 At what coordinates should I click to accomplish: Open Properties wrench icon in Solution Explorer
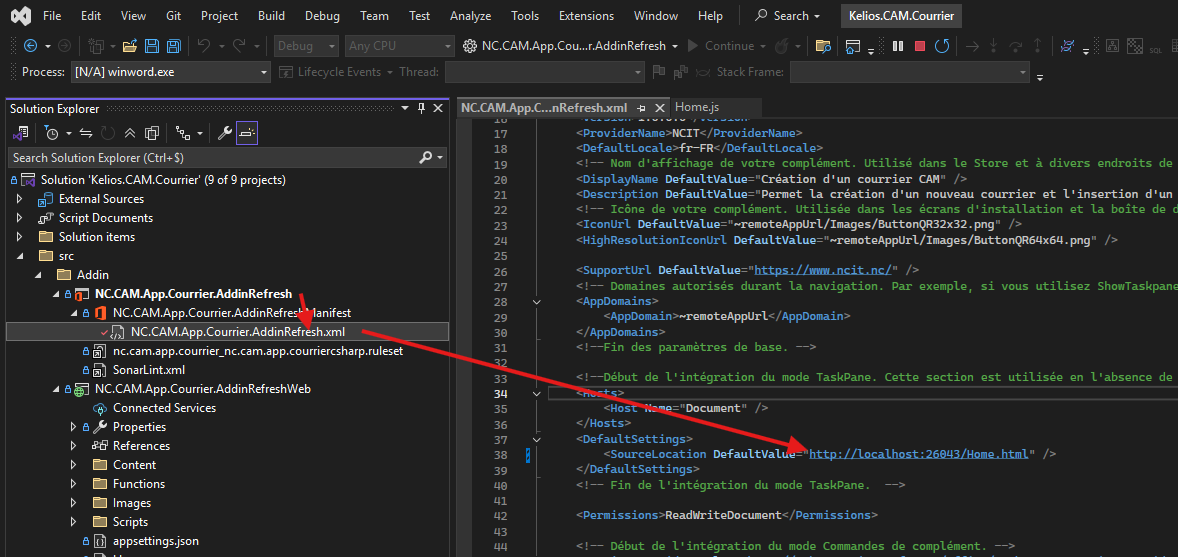pos(225,133)
